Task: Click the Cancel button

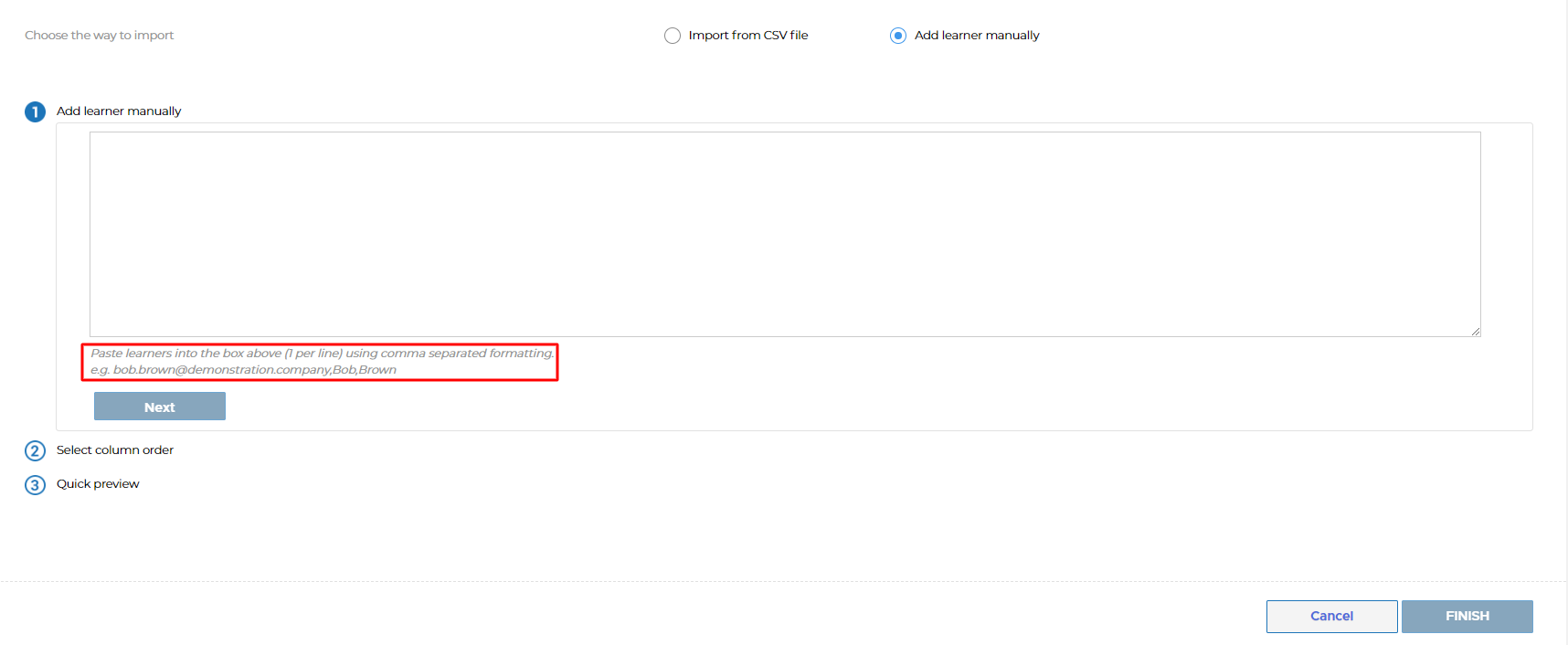Action: pos(1331,616)
